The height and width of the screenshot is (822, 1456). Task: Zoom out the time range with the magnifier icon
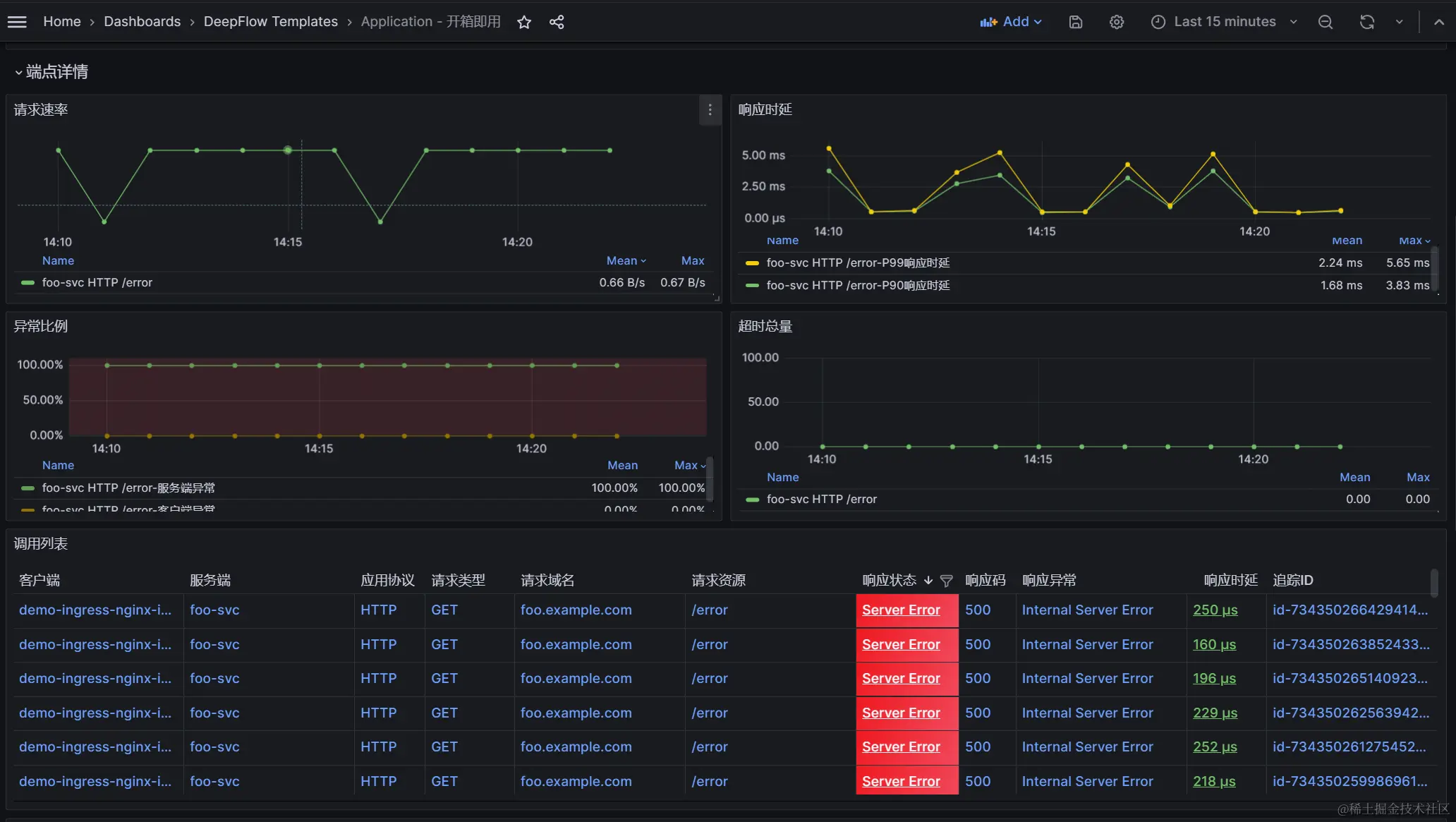pyautogui.click(x=1325, y=22)
